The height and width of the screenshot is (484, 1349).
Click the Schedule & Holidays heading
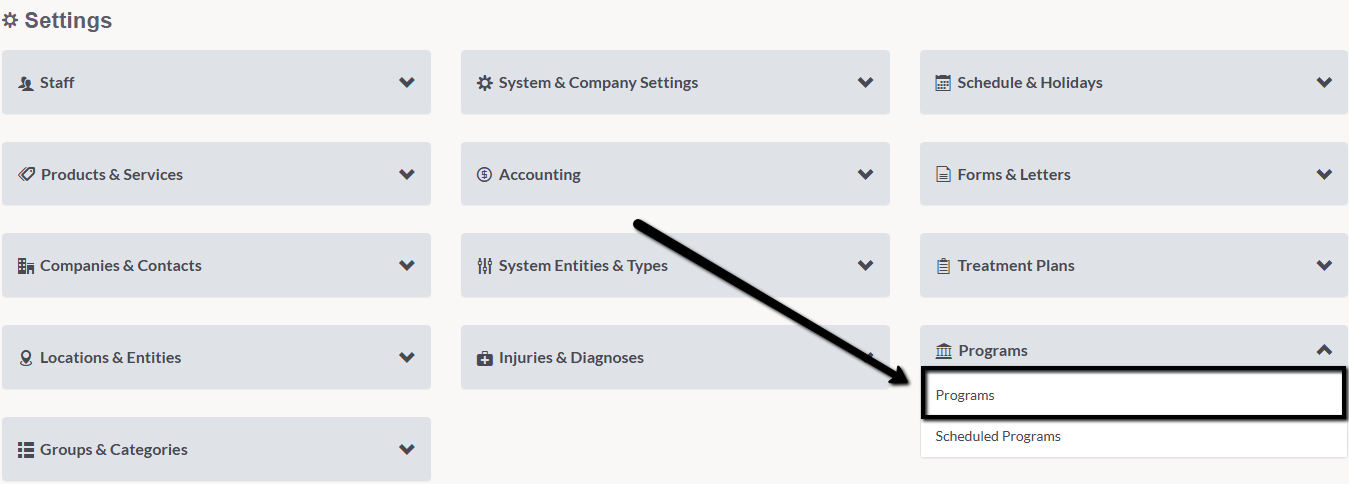point(1030,83)
